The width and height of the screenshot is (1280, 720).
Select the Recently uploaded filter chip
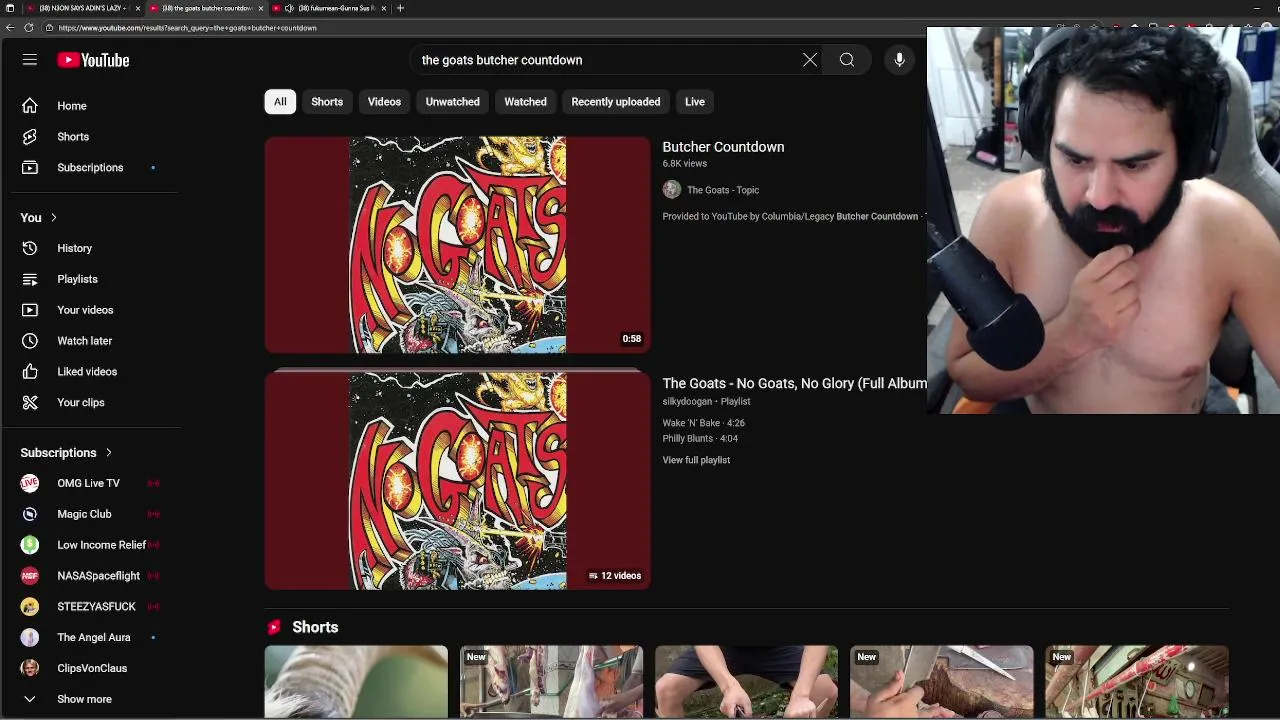point(616,102)
